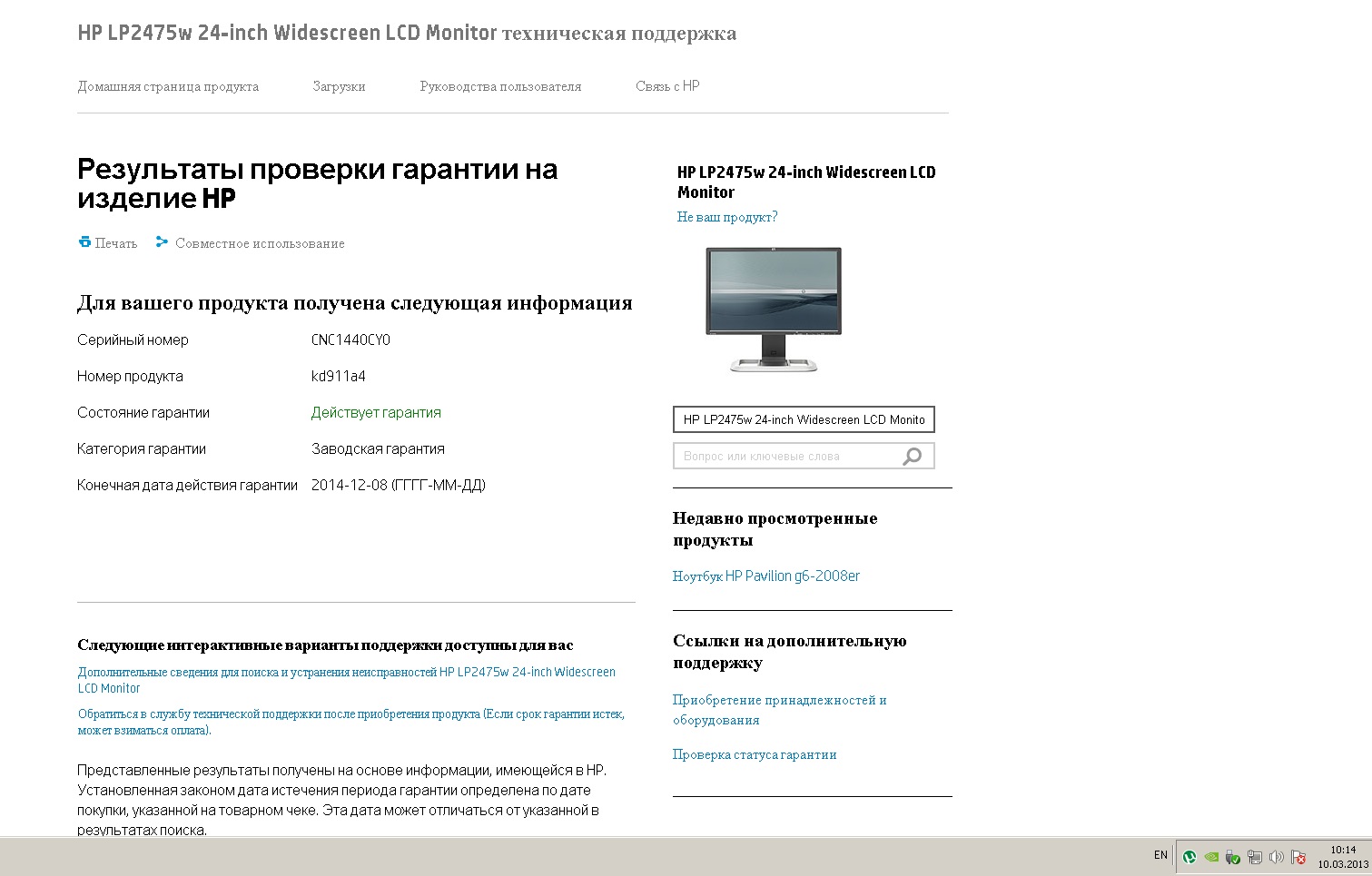Click the Проверка статуса гарантии link
The image size is (1372, 876).
coord(755,754)
